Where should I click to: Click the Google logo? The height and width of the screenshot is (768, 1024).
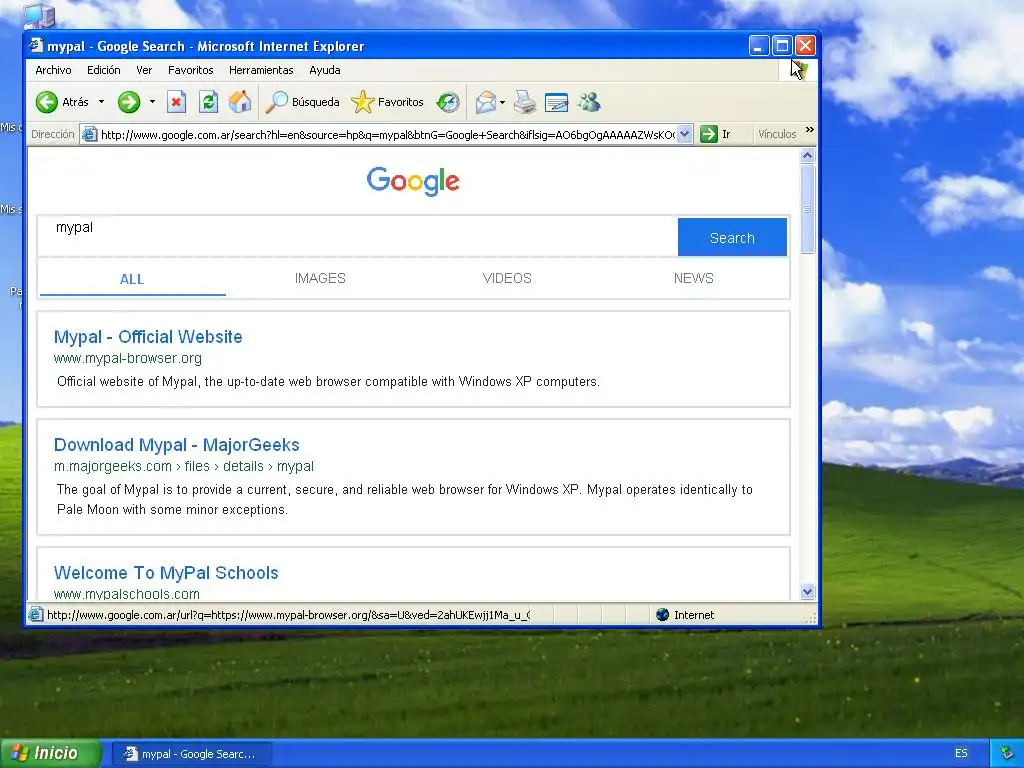[413, 181]
